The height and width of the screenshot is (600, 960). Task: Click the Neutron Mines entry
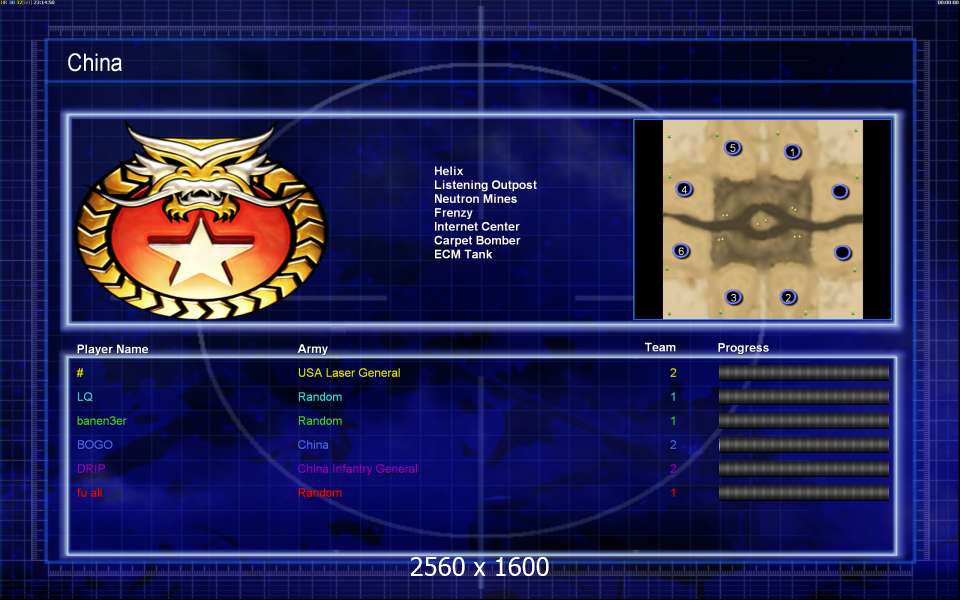pyautogui.click(x=475, y=199)
